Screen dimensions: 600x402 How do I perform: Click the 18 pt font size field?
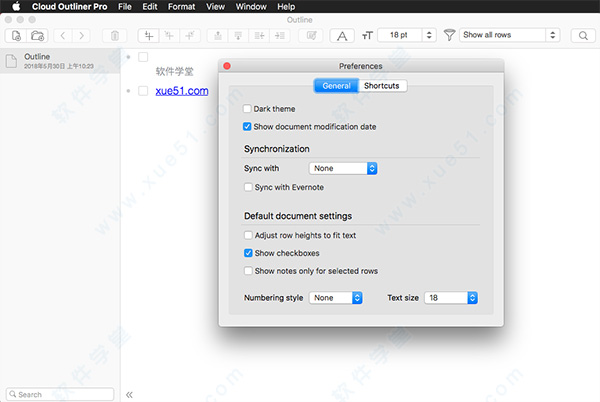click(x=400, y=35)
